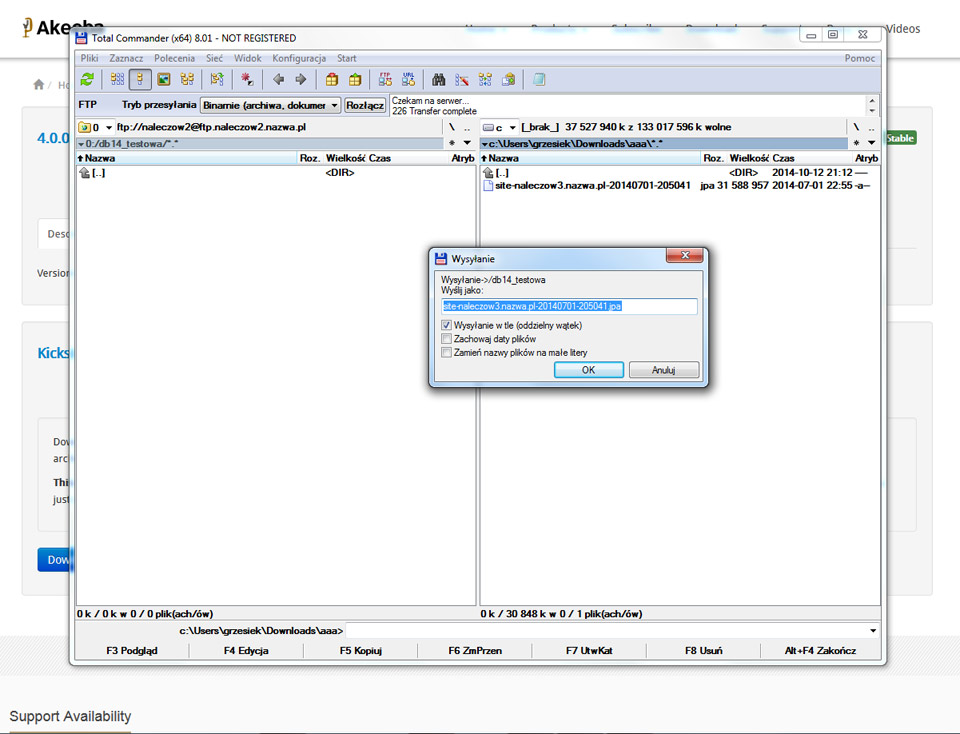Screen dimensions: 960x734
Task: Click the right panel favorites asterisk button
Action: tap(856, 143)
